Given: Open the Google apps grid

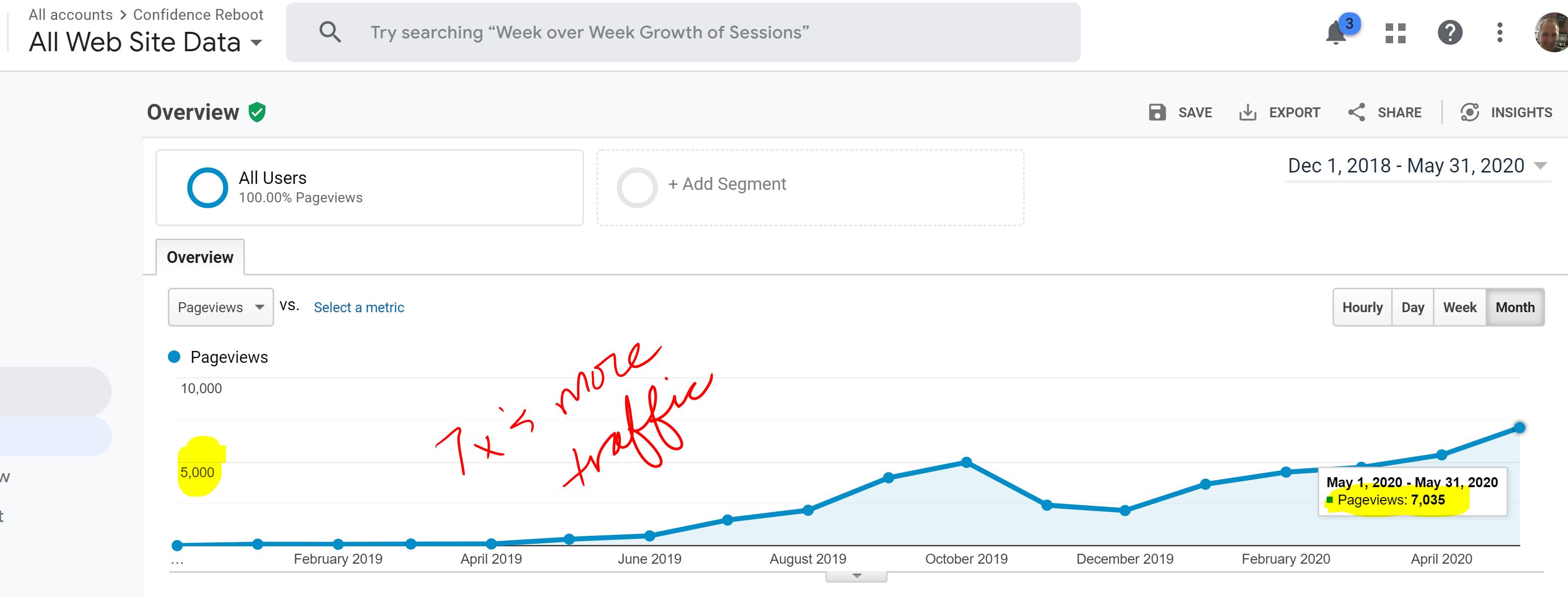Looking at the screenshot, I should point(1395,33).
